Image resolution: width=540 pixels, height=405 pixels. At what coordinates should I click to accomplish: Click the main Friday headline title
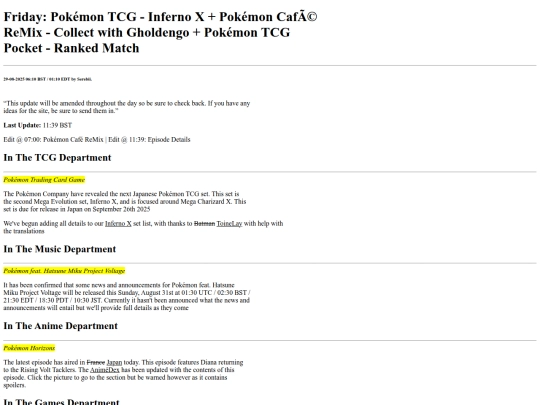coord(160,32)
